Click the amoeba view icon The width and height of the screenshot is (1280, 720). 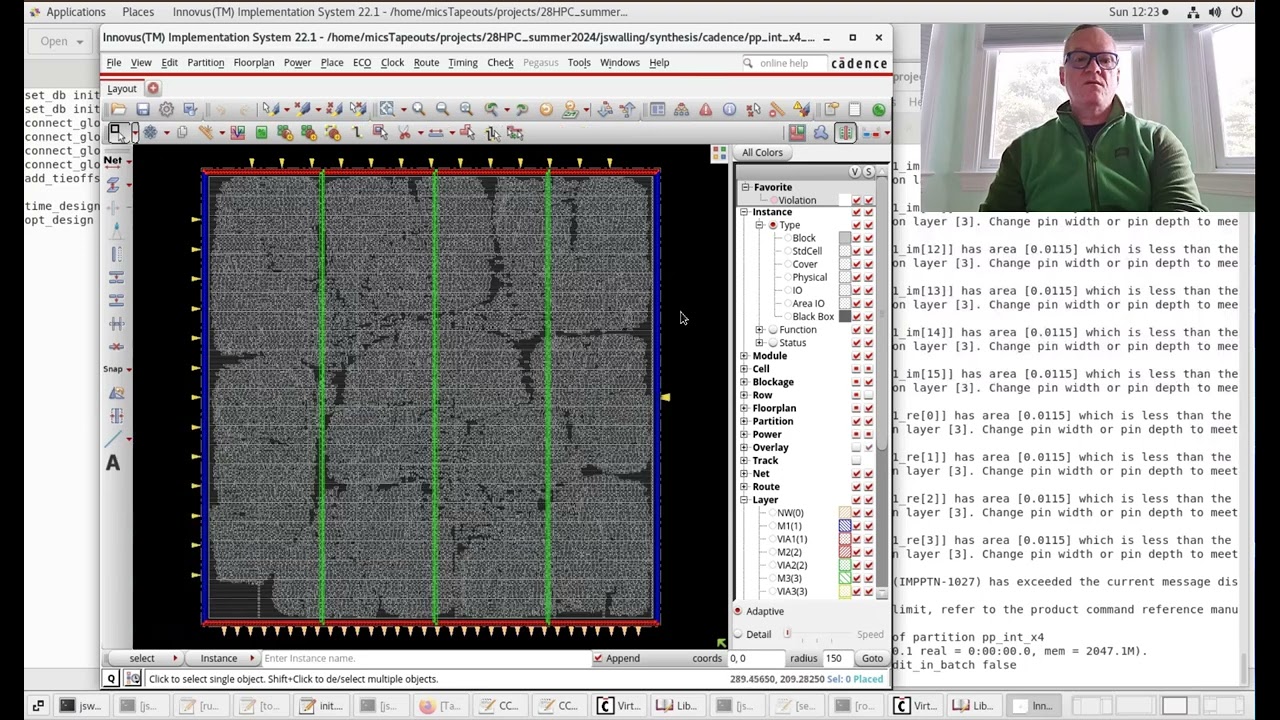(x=821, y=133)
